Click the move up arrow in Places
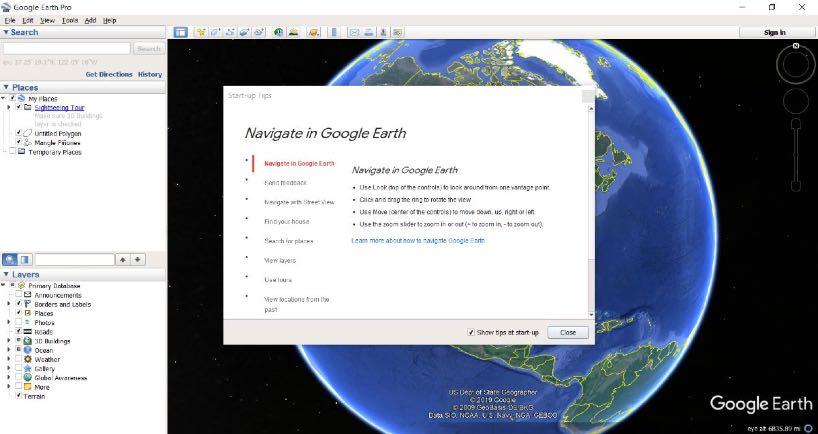This screenshot has height=434, width=818. tap(123, 259)
